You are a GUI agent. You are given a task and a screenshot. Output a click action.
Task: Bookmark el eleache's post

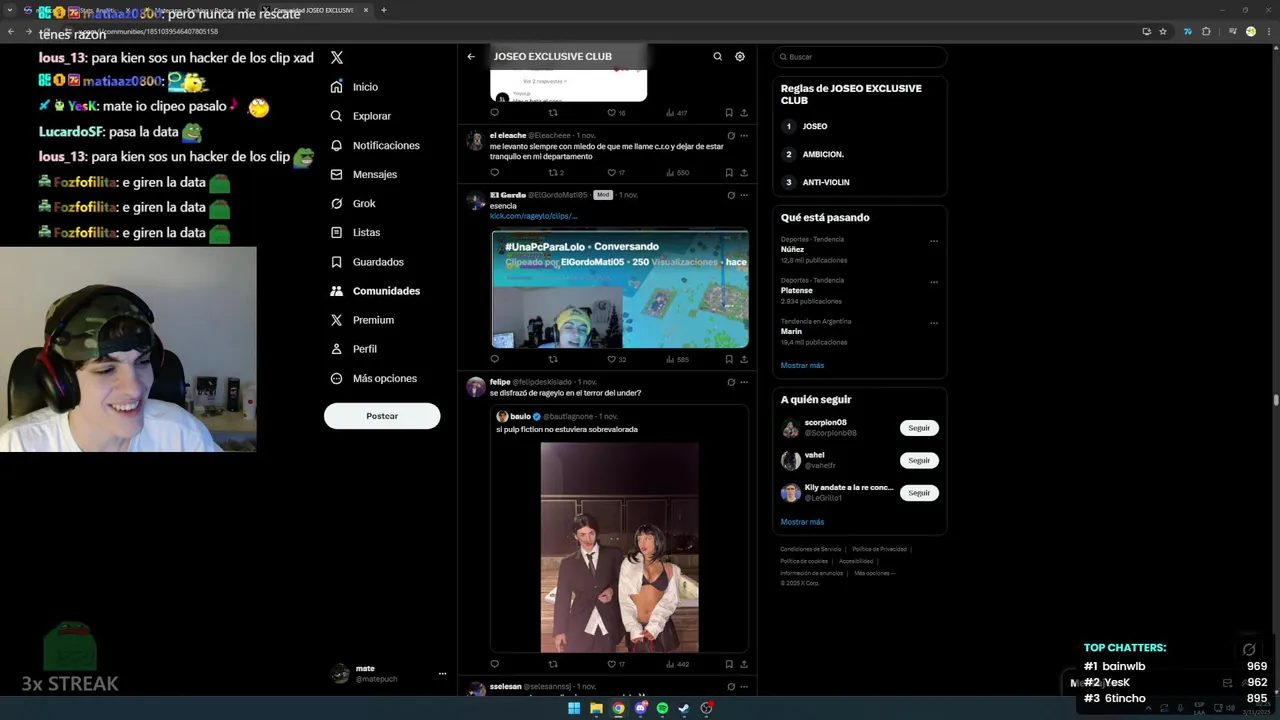729,173
